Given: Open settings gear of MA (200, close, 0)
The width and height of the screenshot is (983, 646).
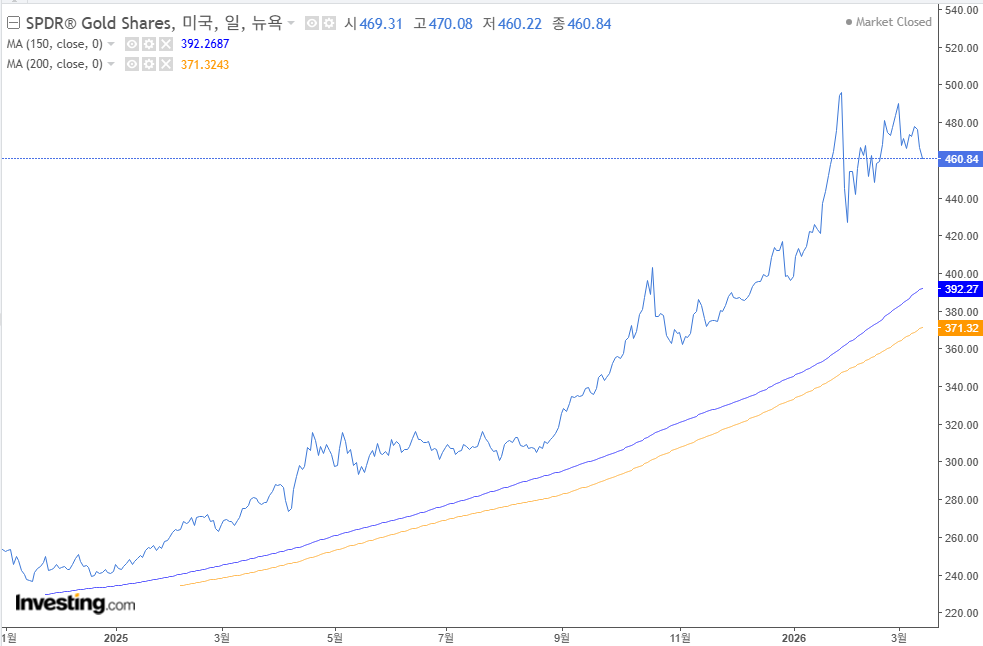Looking at the screenshot, I should click(149, 64).
